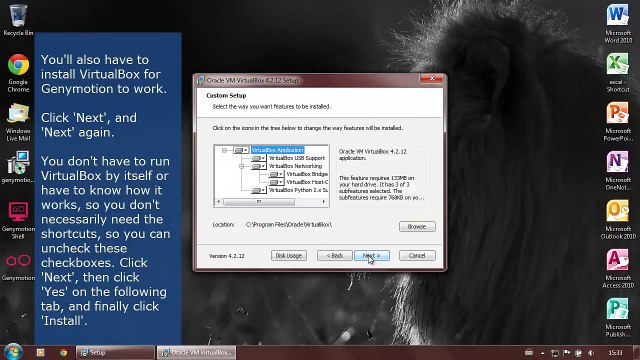Switch to the Setup taskbar button

click(x=115, y=353)
